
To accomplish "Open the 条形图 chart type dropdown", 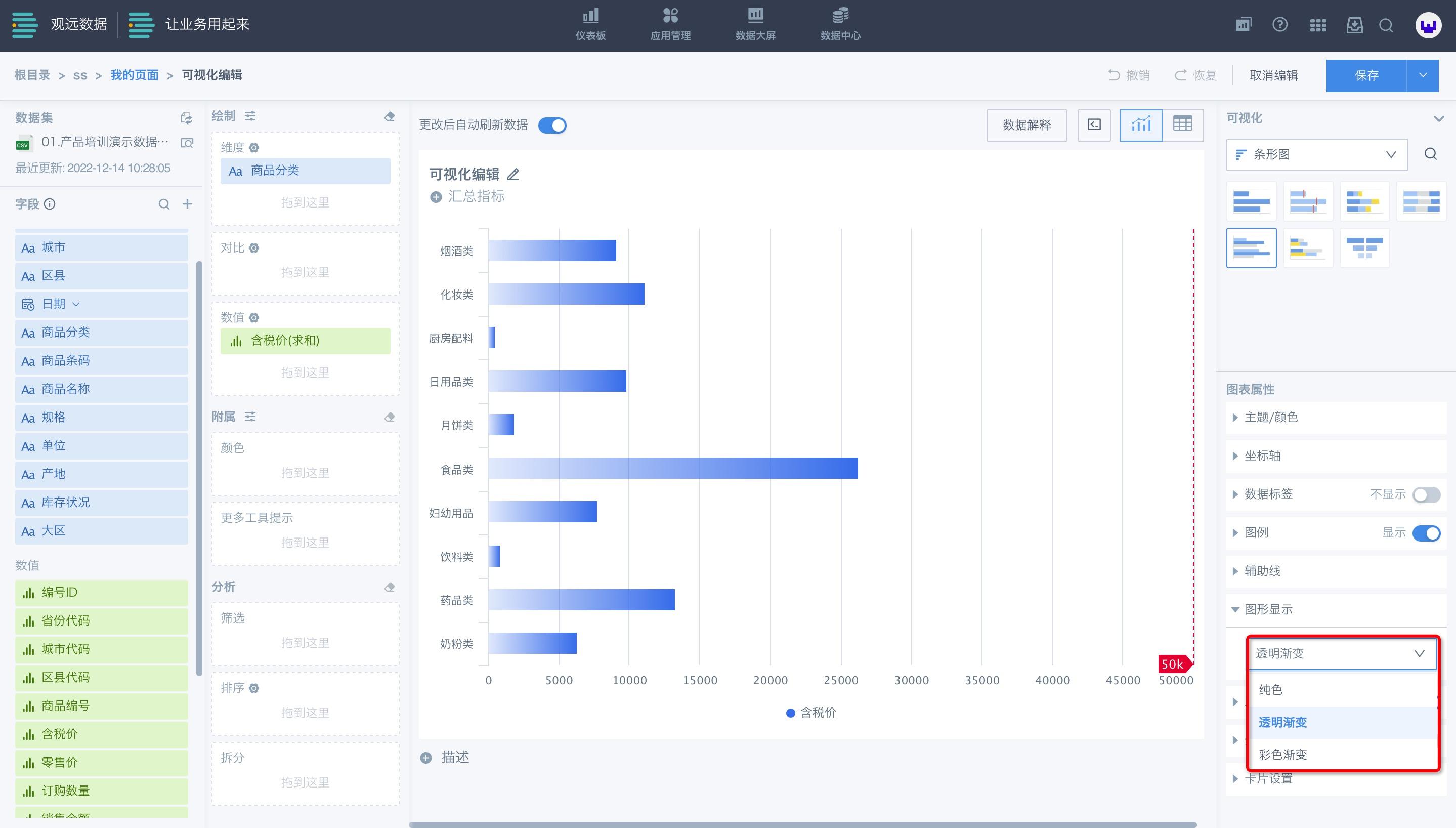I will (x=1316, y=154).
